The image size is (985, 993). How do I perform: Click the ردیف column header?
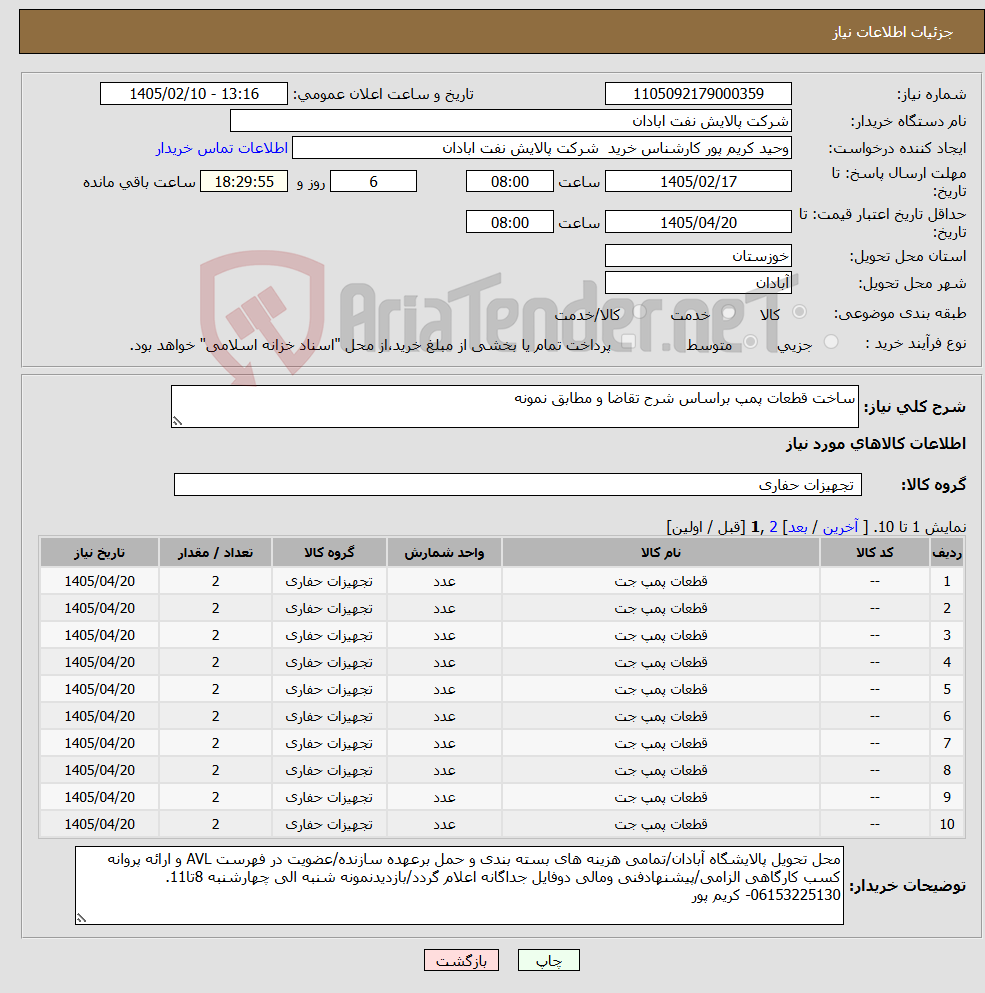pyautogui.click(x=947, y=552)
